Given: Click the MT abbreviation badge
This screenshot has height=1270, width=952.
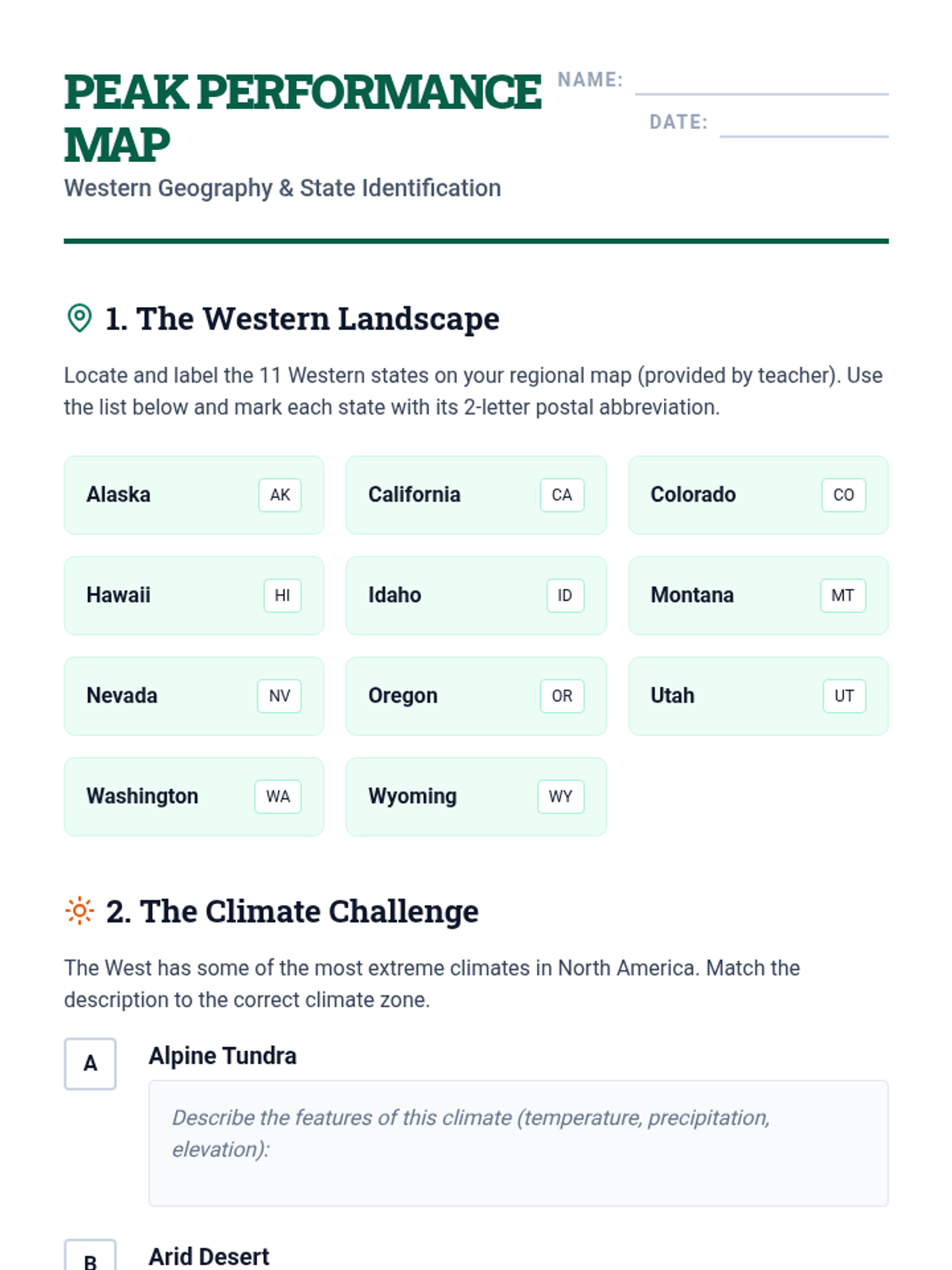Looking at the screenshot, I should (x=843, y=595).
